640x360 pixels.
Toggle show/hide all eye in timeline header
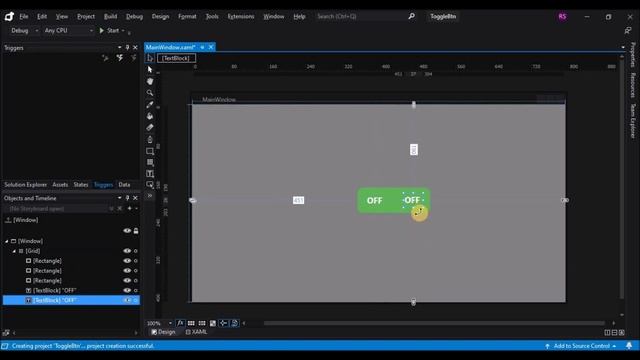click(x=127, y=231)
